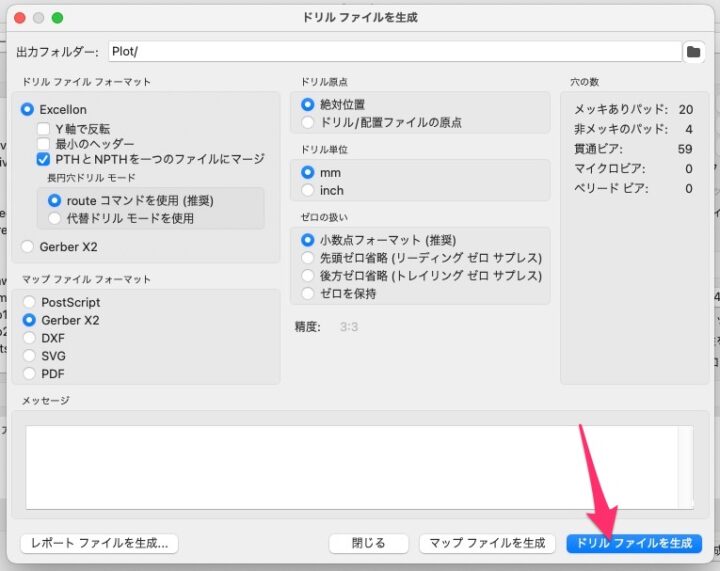
Task: Click ドリルファイルを生成 button
Action: [634, 543]
